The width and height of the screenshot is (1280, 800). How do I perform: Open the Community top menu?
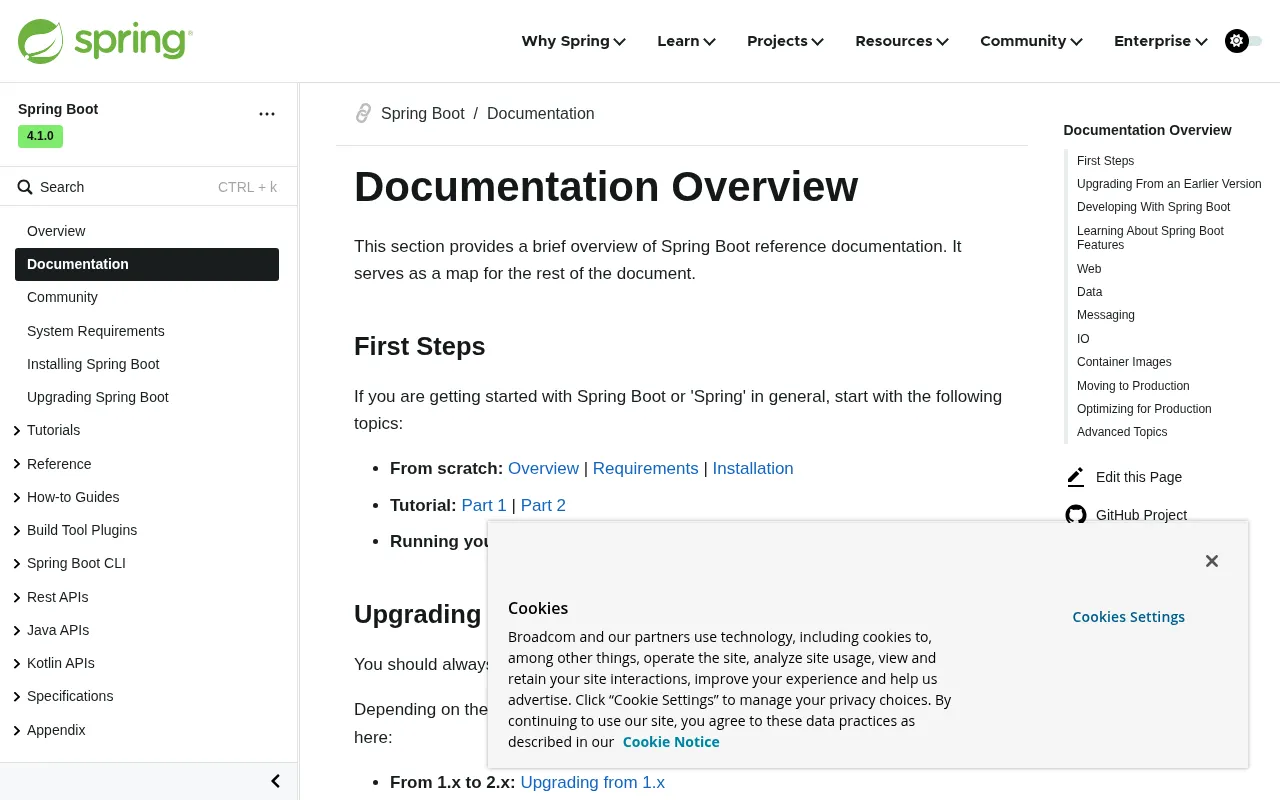coord(1031,41)
